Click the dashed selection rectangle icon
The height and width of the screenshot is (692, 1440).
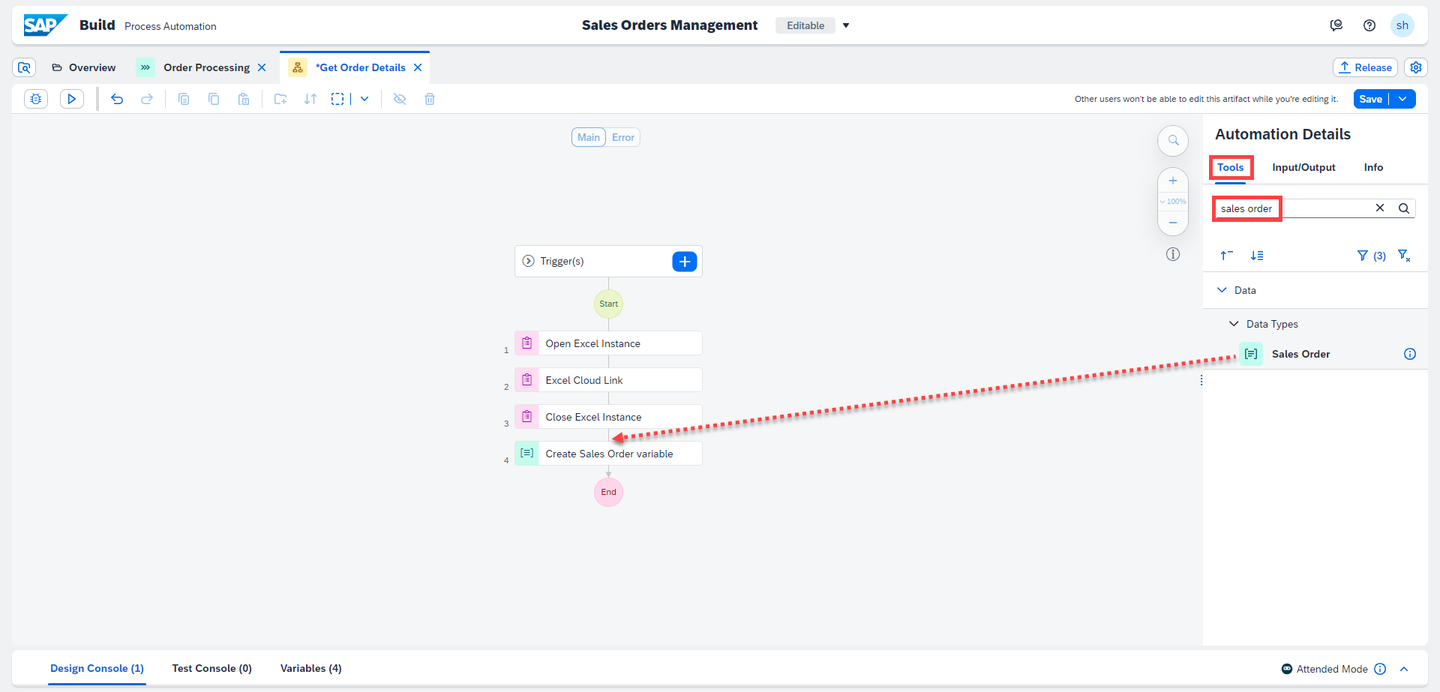pyautogui.click(x=339, y=99)
